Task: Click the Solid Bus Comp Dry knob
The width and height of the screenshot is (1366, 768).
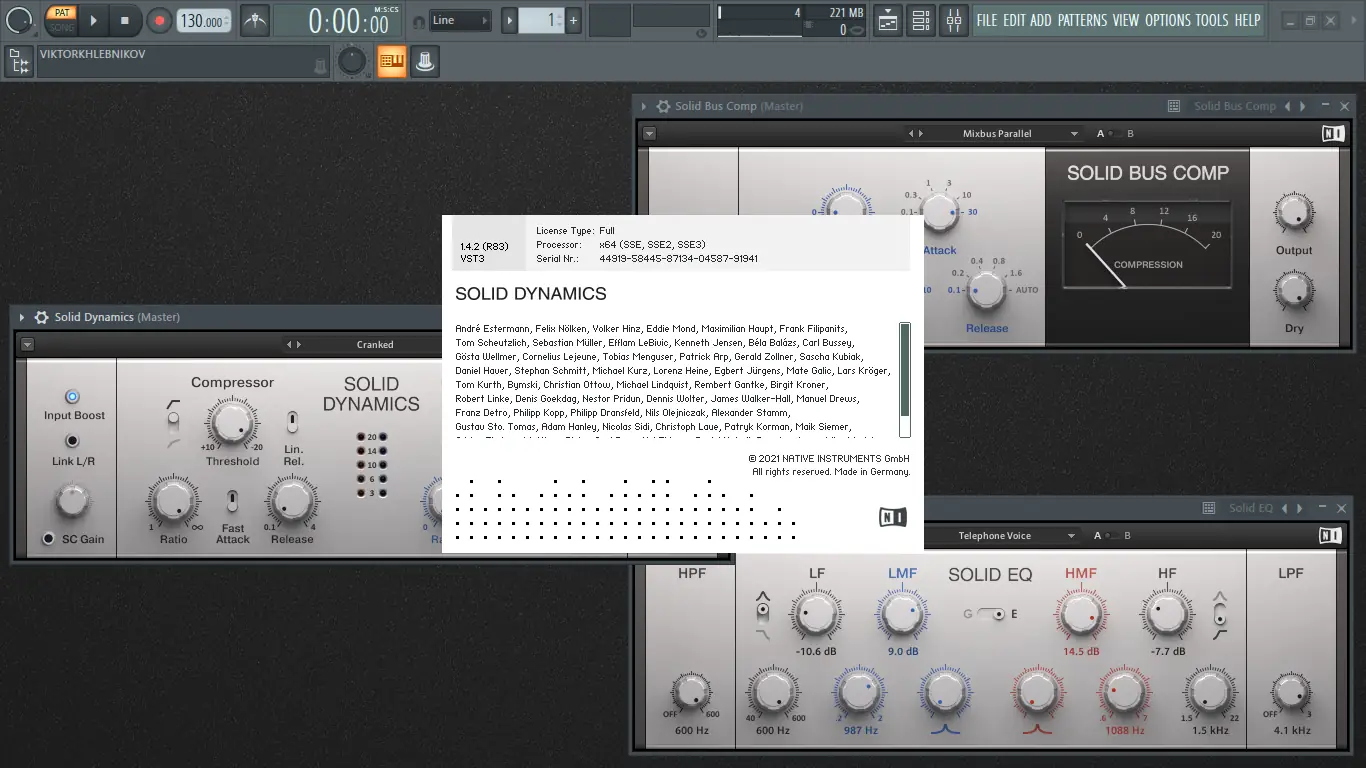Action: click(1293, 291)
